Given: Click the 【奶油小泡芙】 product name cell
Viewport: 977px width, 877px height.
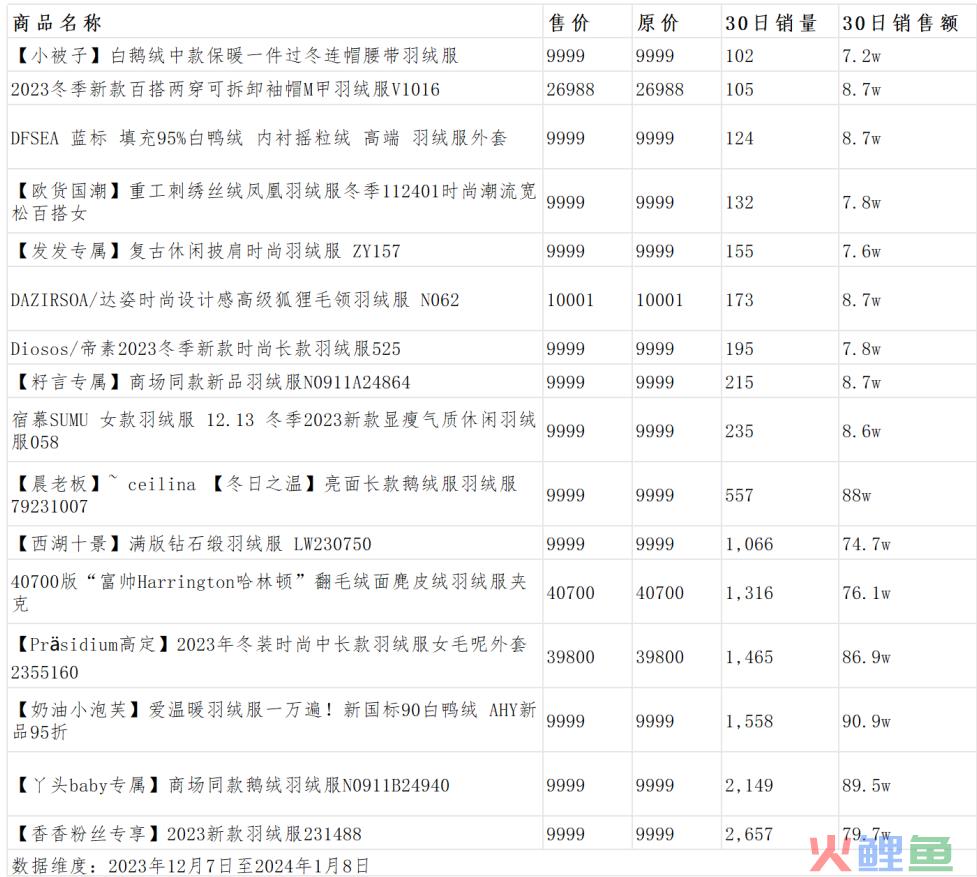Looking at the screenshot, I should pos(272,720).
